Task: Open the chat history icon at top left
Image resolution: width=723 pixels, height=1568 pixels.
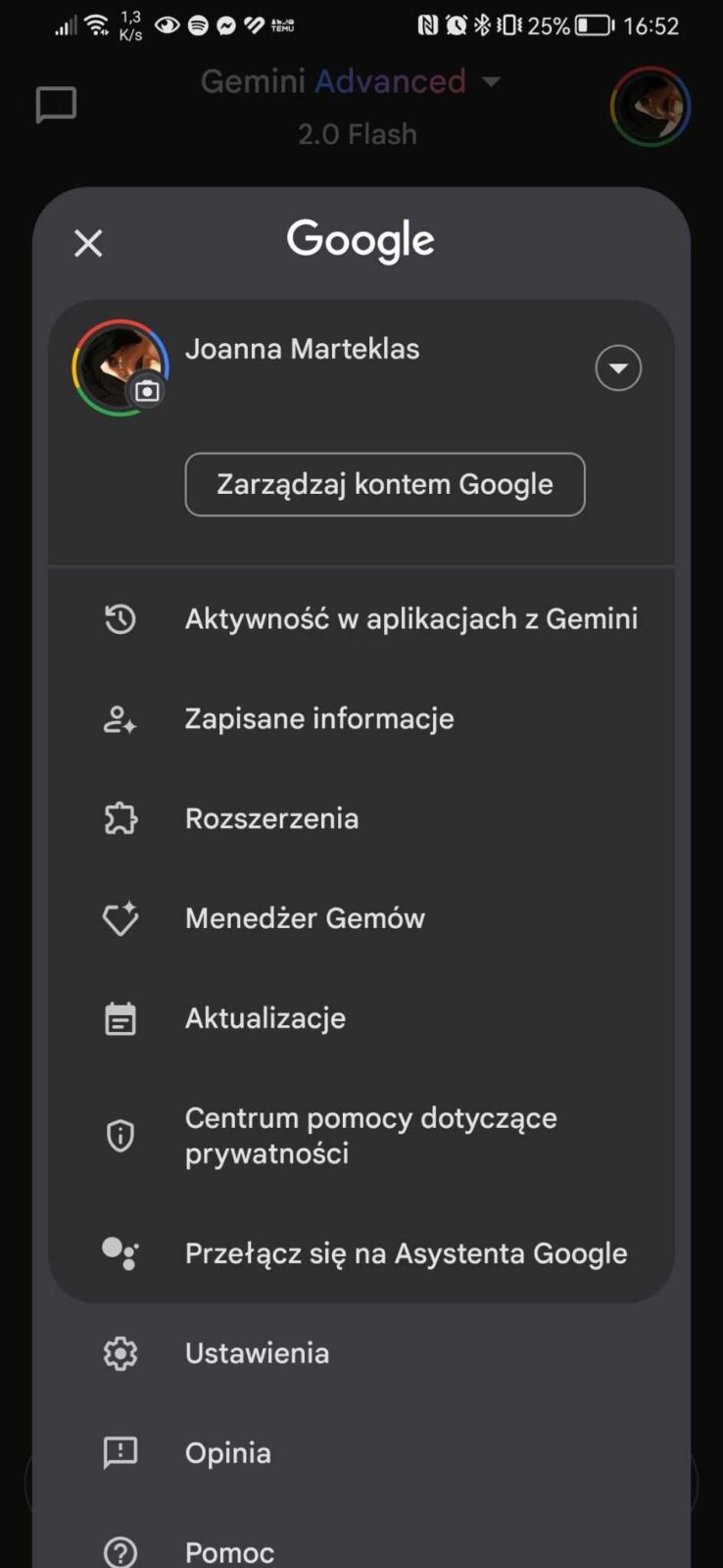Action: (x=56, y=105)
